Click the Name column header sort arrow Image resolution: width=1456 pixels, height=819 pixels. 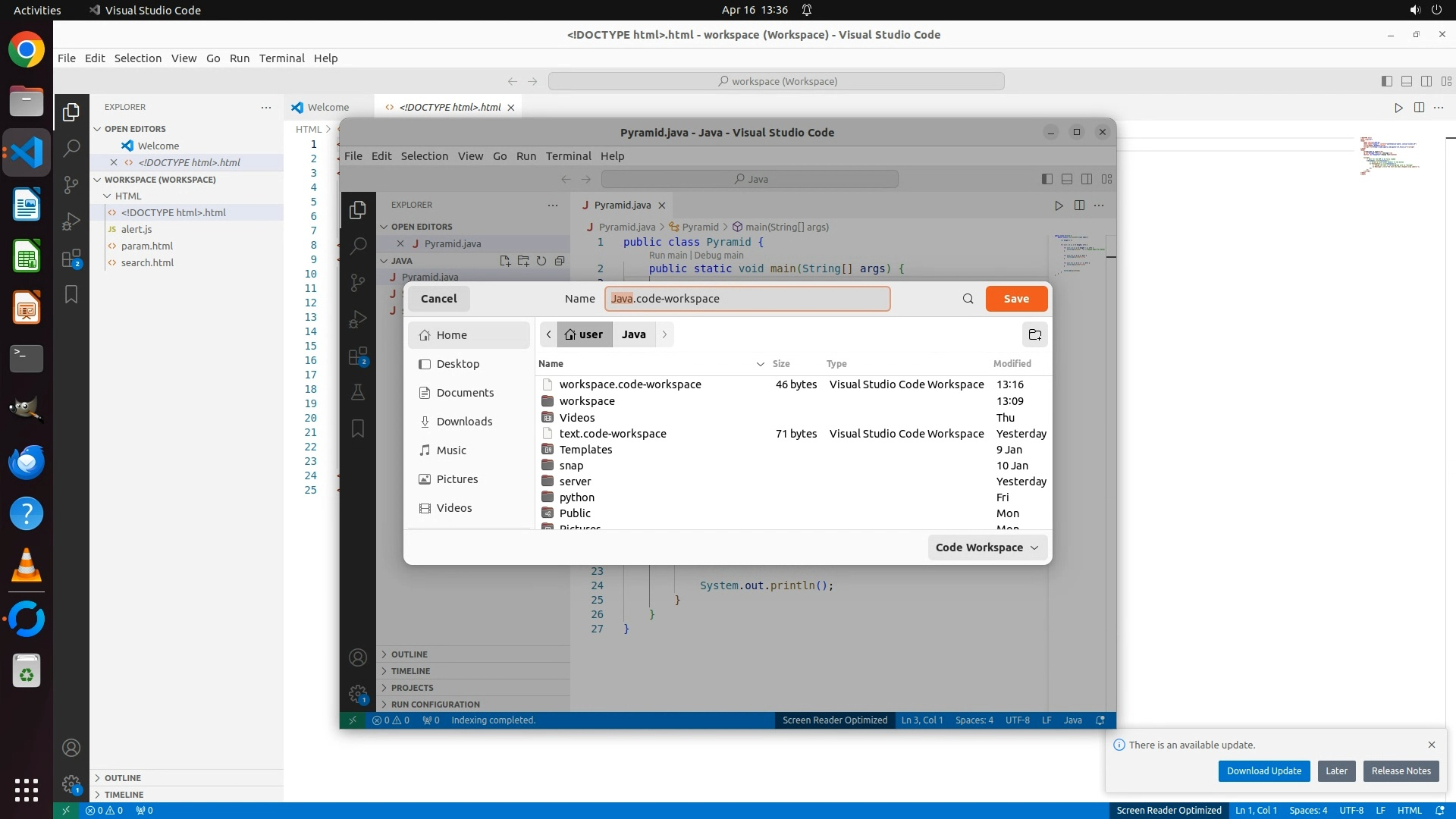(760, 364)
